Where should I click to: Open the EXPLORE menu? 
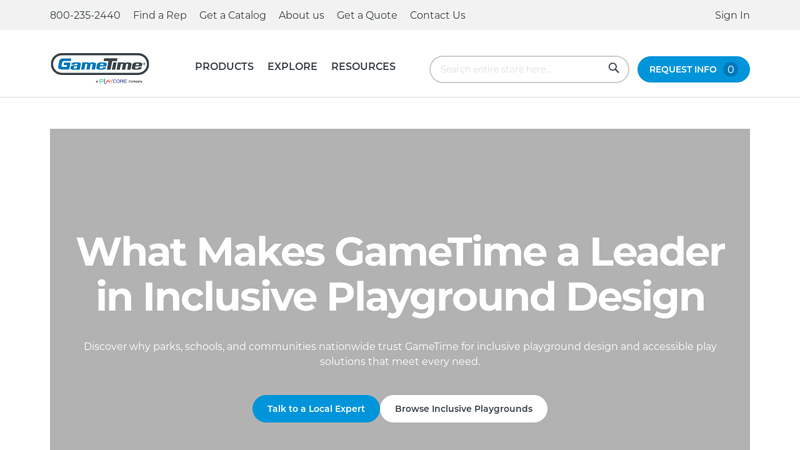tap(292, 66)
